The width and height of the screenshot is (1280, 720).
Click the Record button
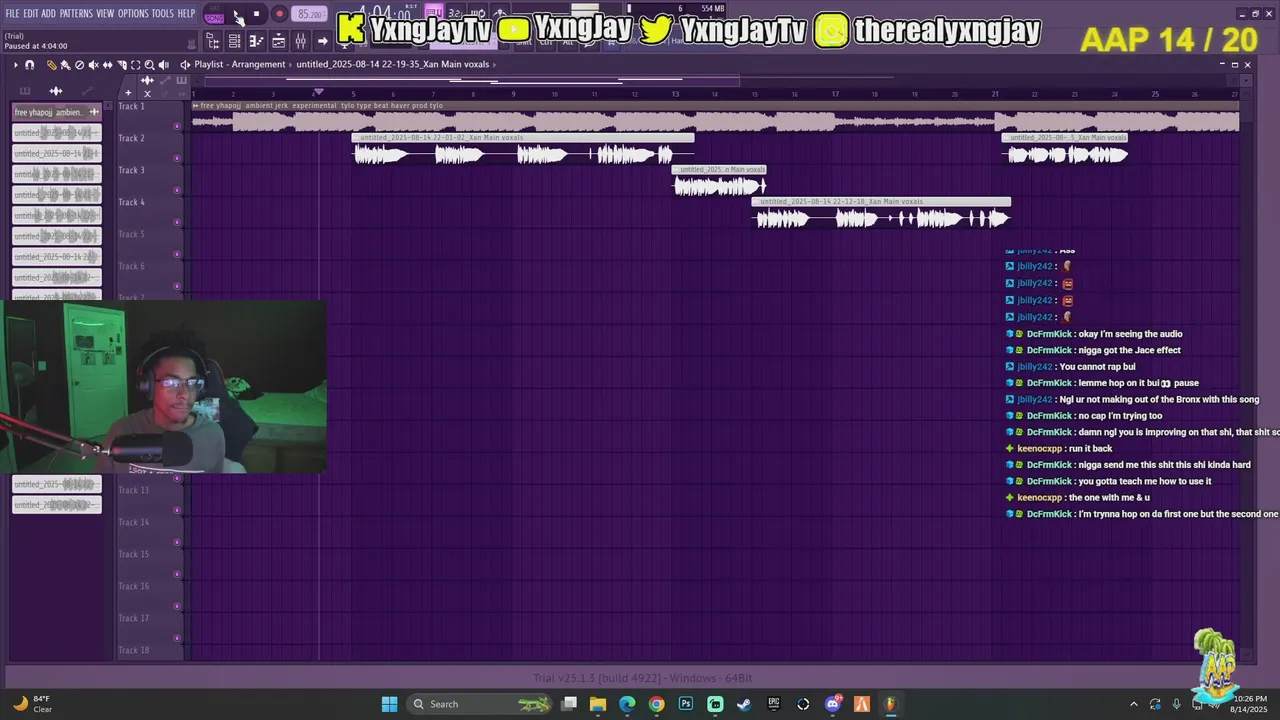click(279, 14)
